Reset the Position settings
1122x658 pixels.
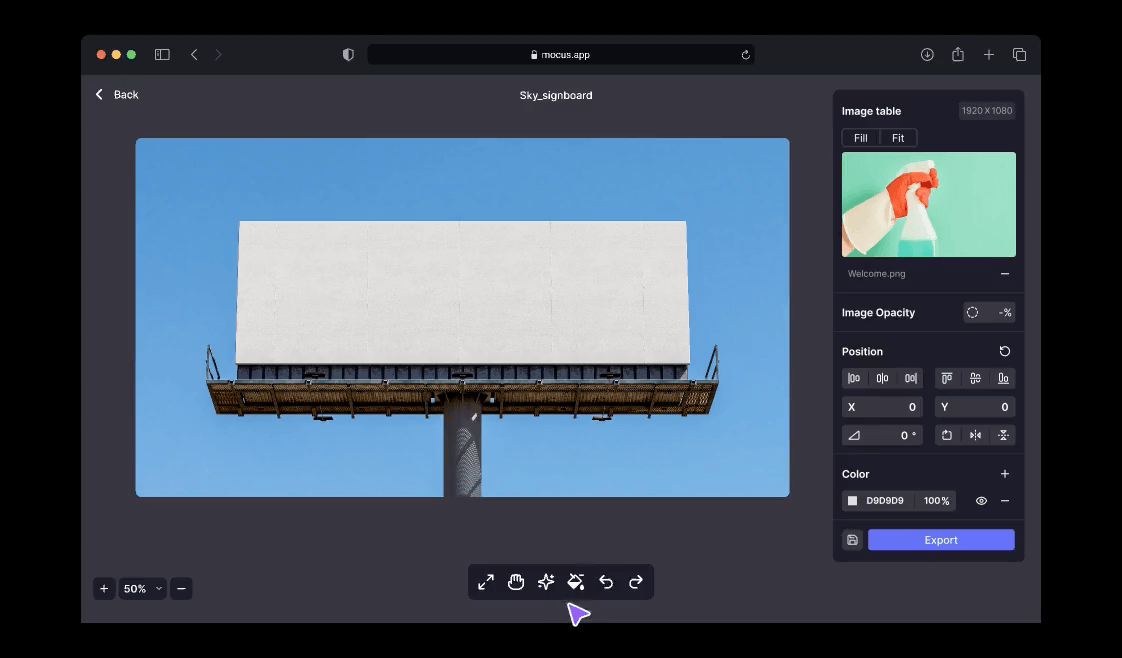(x=1005, y=351)
